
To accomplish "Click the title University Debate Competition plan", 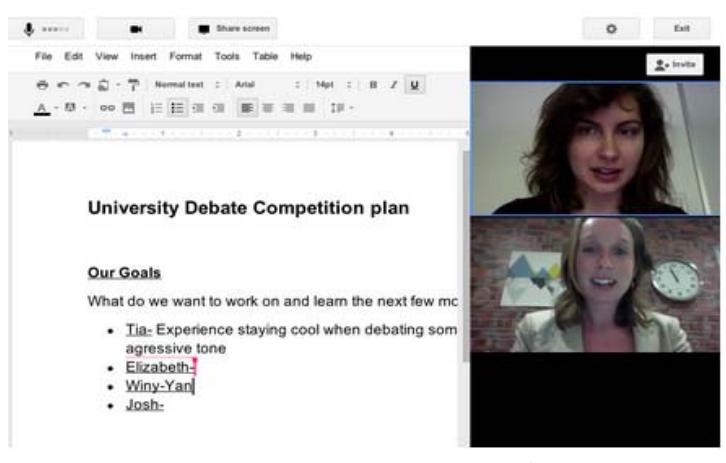I will [249, 208].
